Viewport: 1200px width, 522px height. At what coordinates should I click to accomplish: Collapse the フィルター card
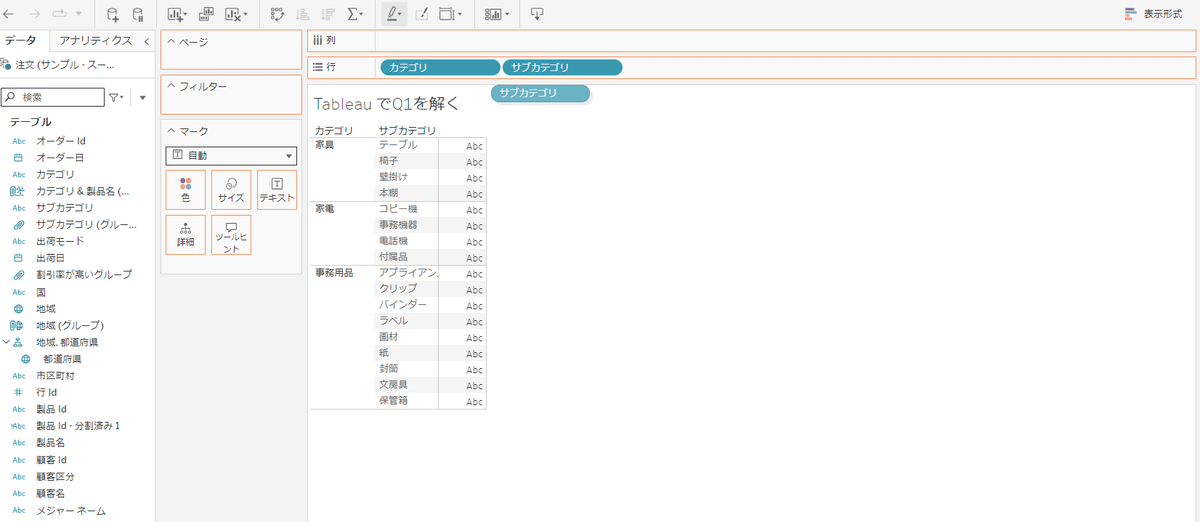coord(171,87)
